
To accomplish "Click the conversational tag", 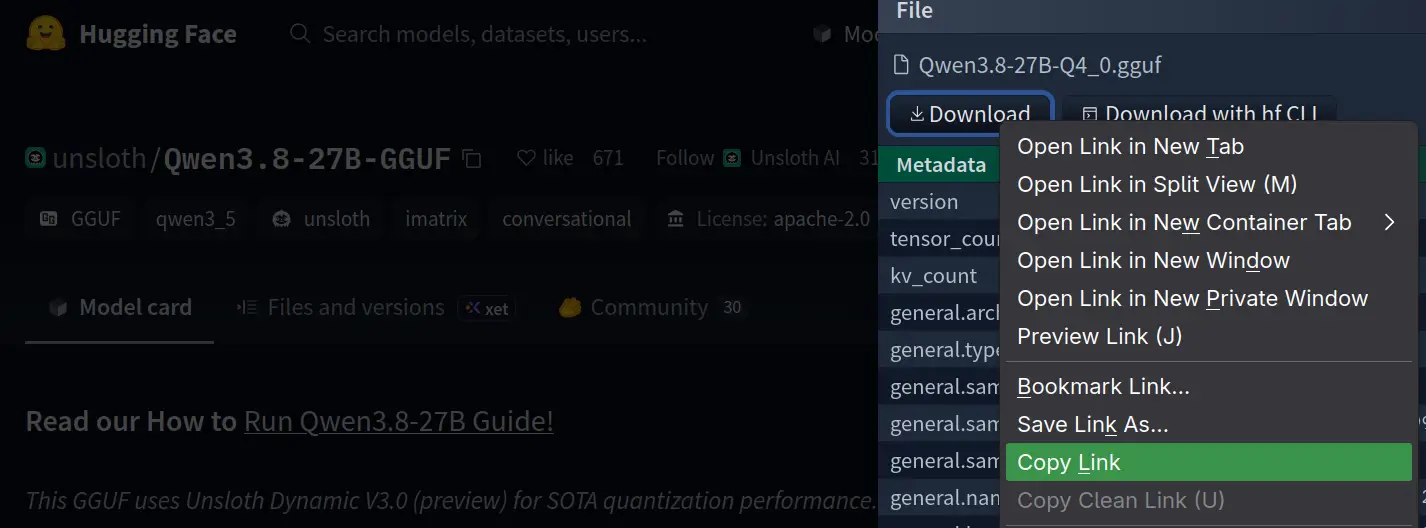I will 567,219.
